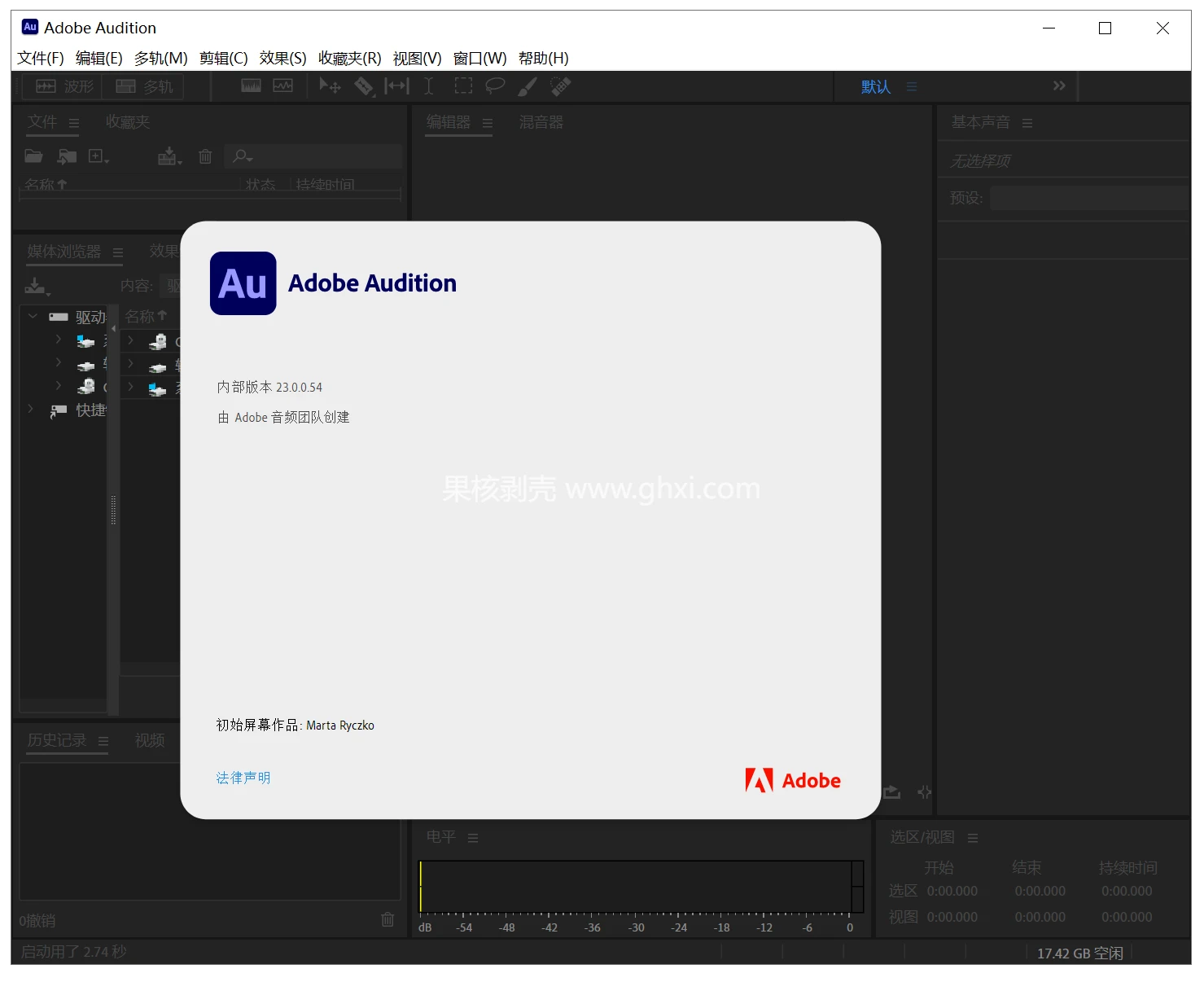Select the Spot Healing Brush tool

560,85
